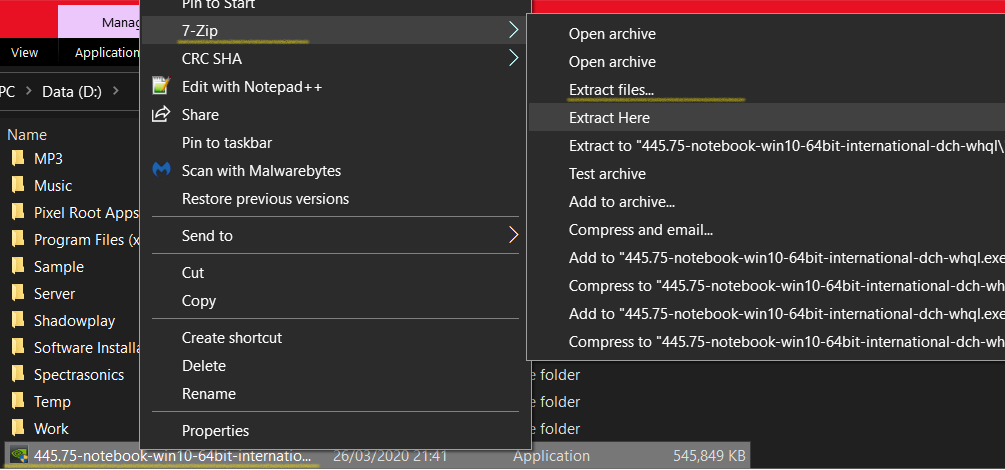The height and width of the screenshot is (470, 1005).
Task: Select Create shortcut
Action: 335,337
